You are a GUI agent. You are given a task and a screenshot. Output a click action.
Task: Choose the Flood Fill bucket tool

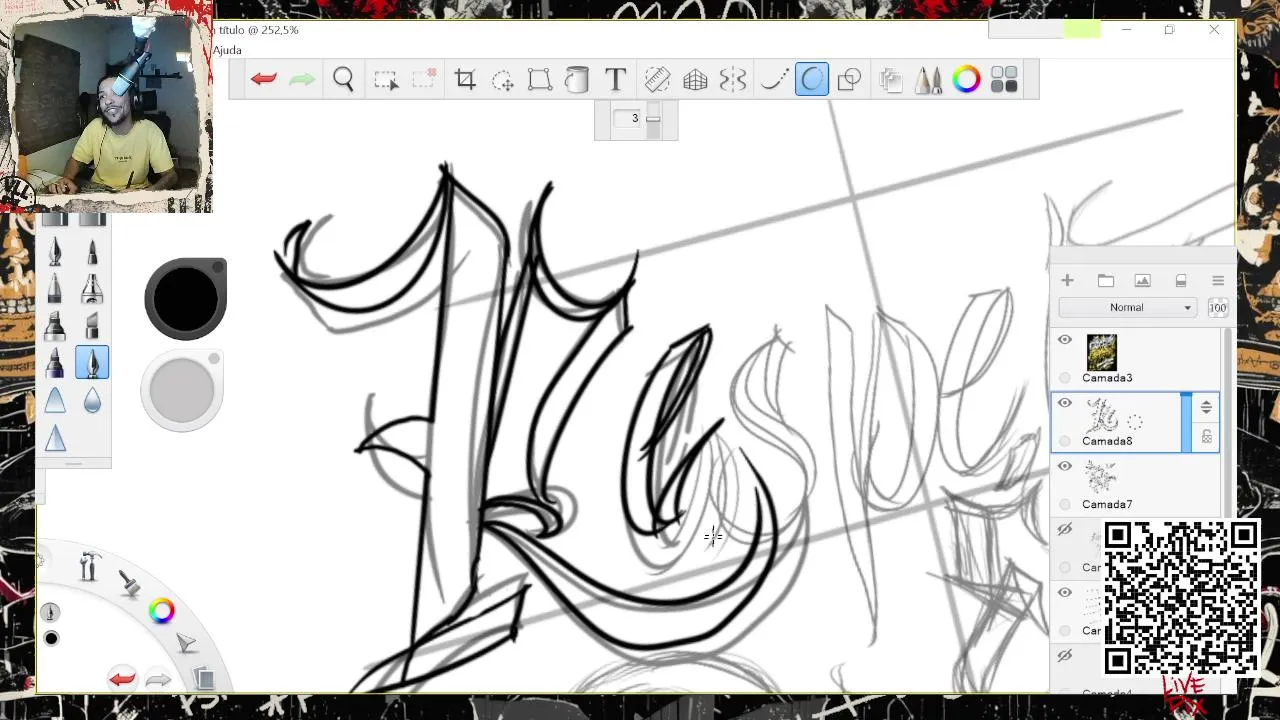click(577, 80)
